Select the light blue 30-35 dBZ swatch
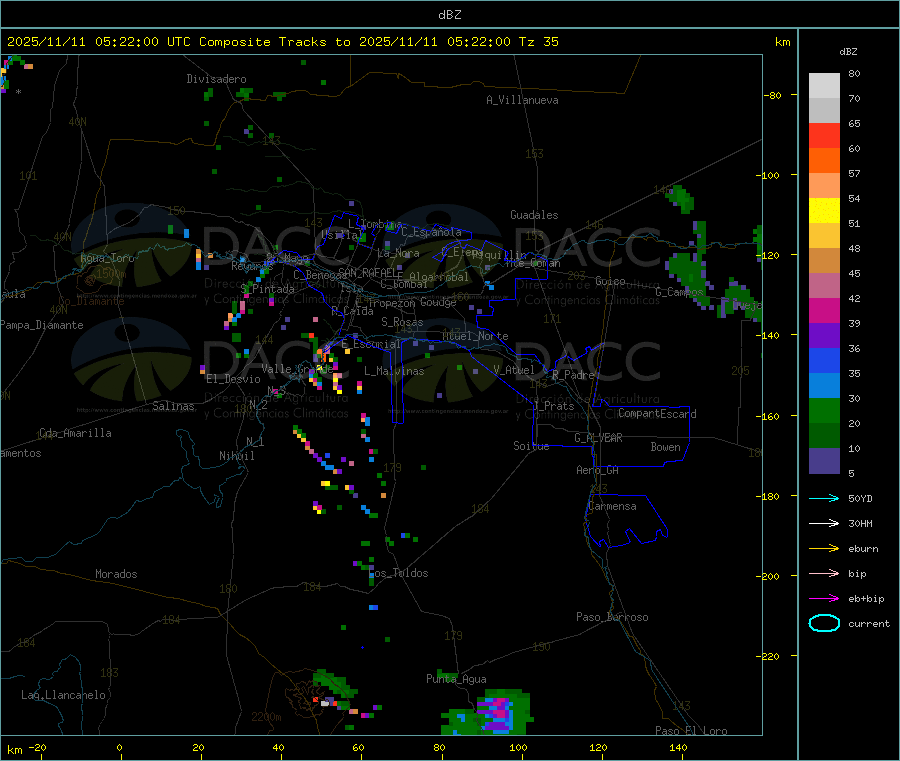Screen dimensions: 900x761 coord(824,386)
